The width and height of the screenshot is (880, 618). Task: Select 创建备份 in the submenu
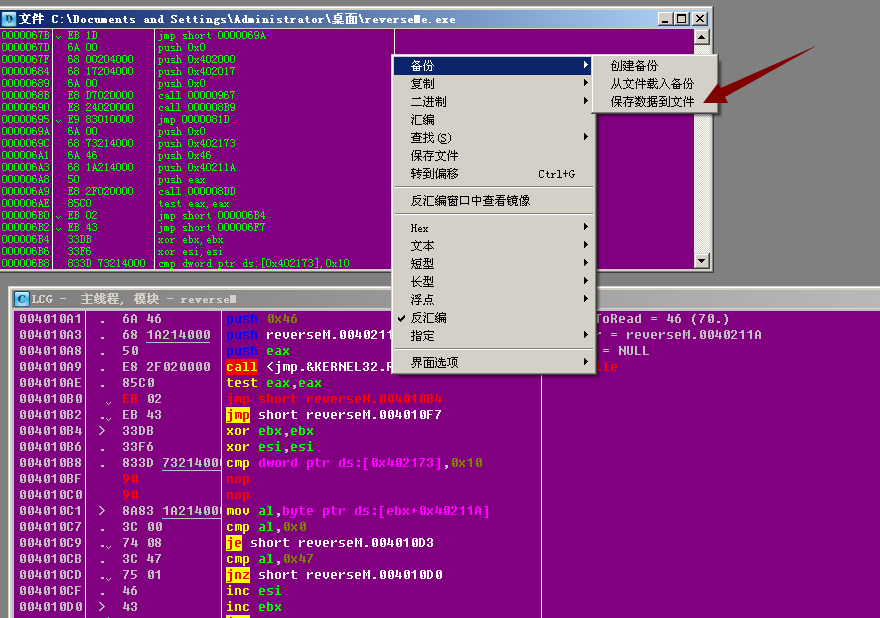pyautogui.click(x=654, y=66)
